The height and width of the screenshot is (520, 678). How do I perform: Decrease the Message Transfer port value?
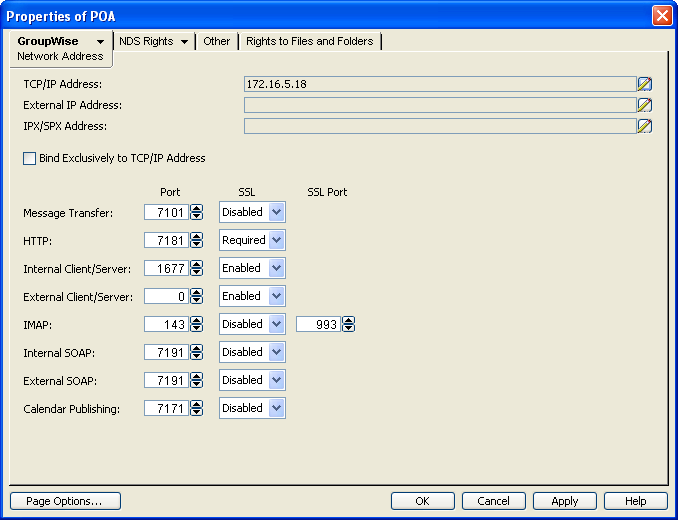tap(197, 216)
